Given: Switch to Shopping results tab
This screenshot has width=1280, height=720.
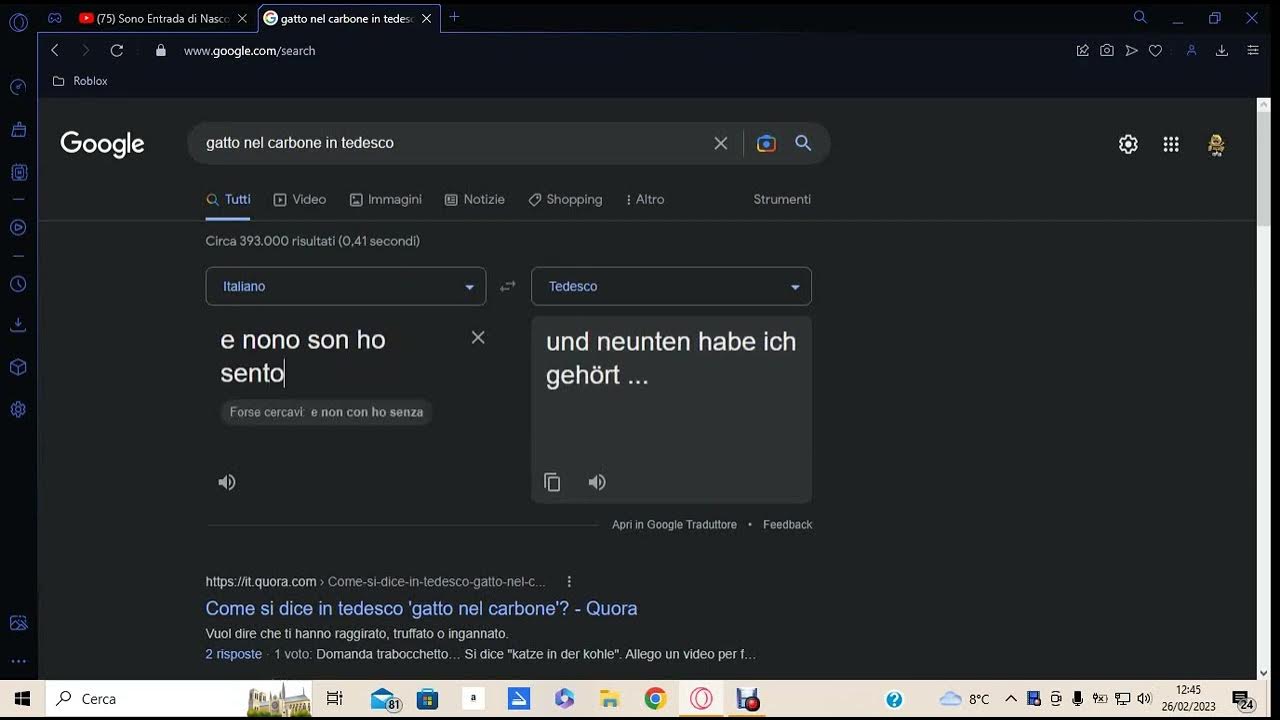Looking at the screenshot, I should [x=565, y=199].
